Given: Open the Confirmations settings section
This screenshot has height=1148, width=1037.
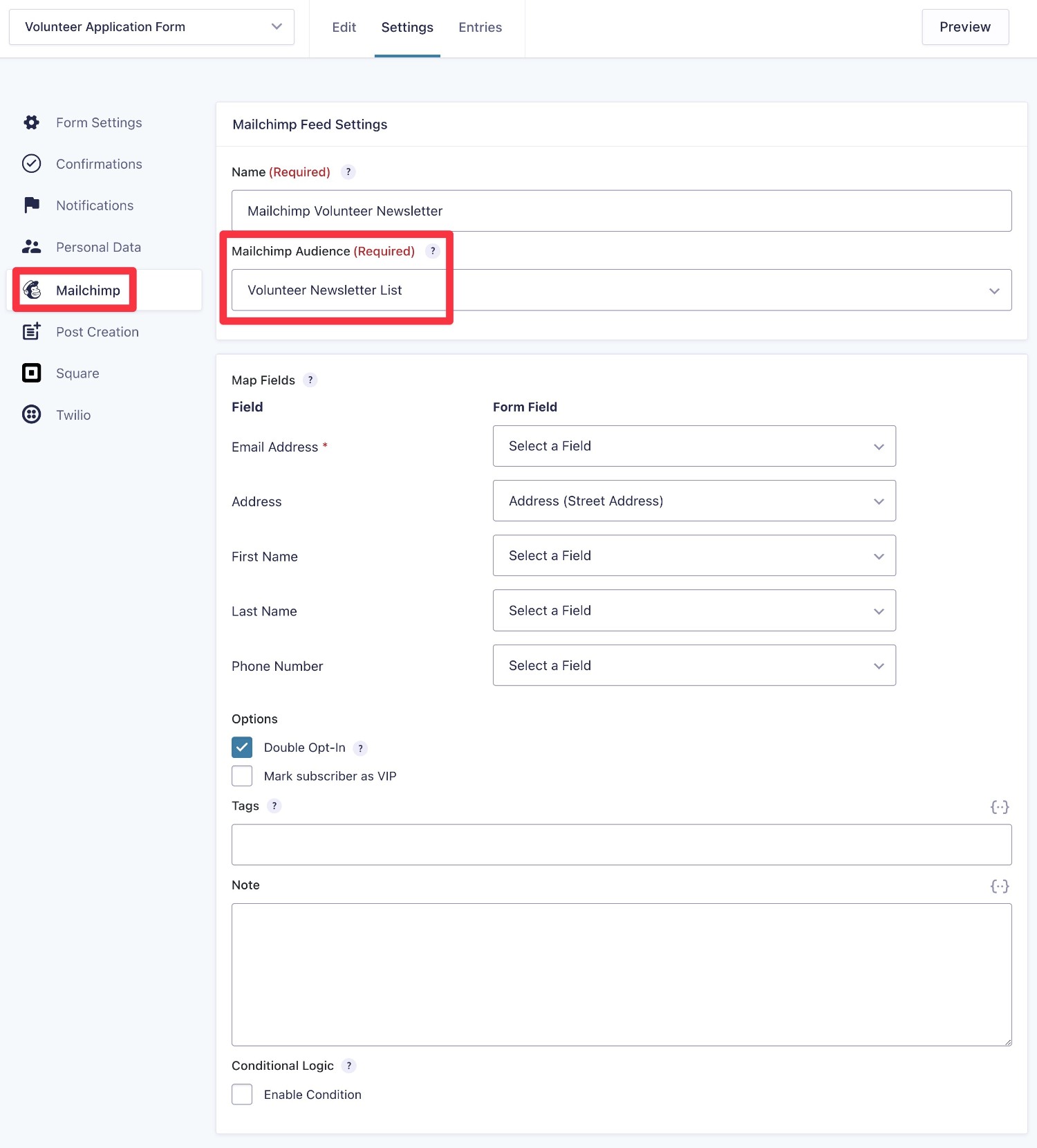Looking at the screenshot, I should [x=99, y=164].
